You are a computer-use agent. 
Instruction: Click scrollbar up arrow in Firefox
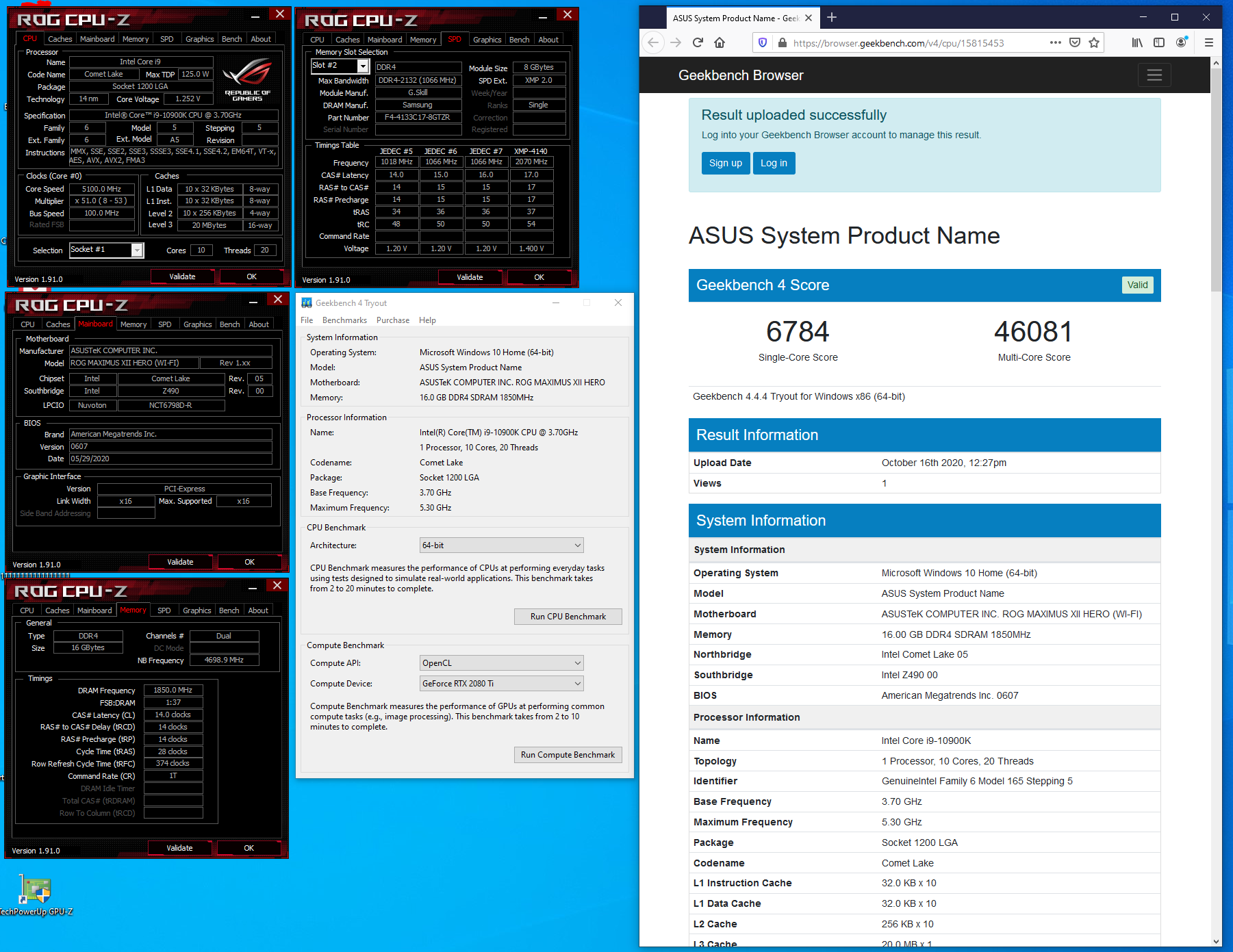click(1216, 63)
